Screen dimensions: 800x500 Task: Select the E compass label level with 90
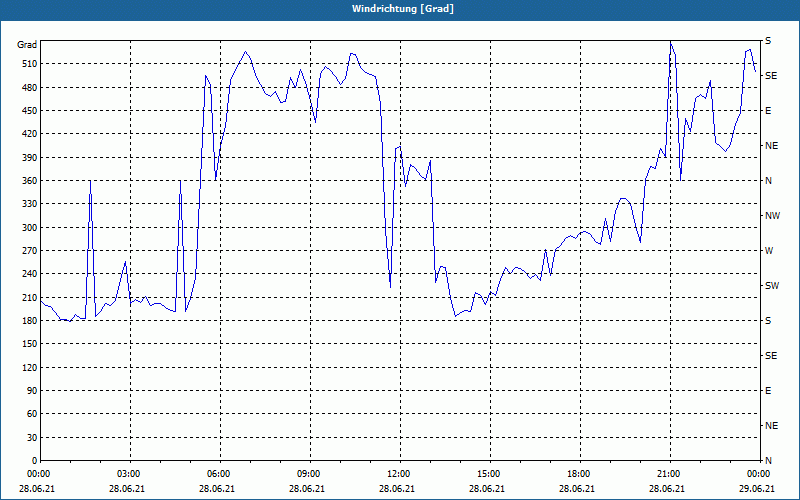768,391
